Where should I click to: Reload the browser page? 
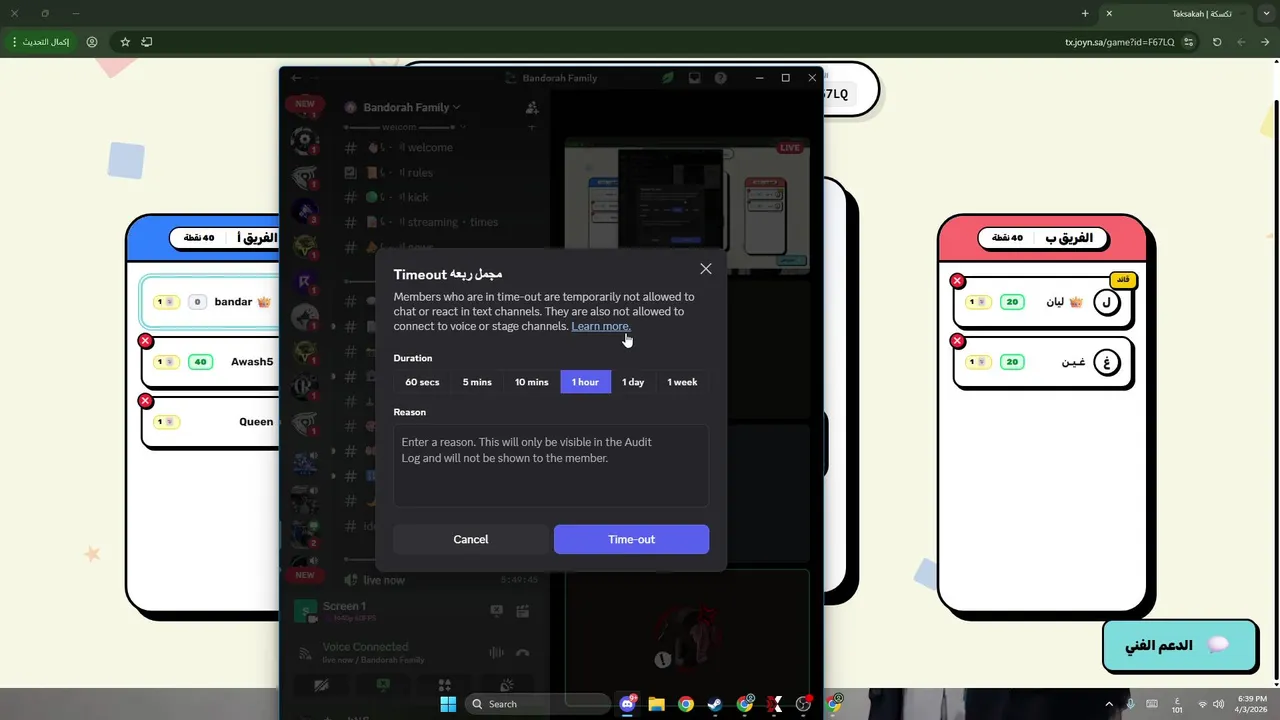click(1217, 42)
